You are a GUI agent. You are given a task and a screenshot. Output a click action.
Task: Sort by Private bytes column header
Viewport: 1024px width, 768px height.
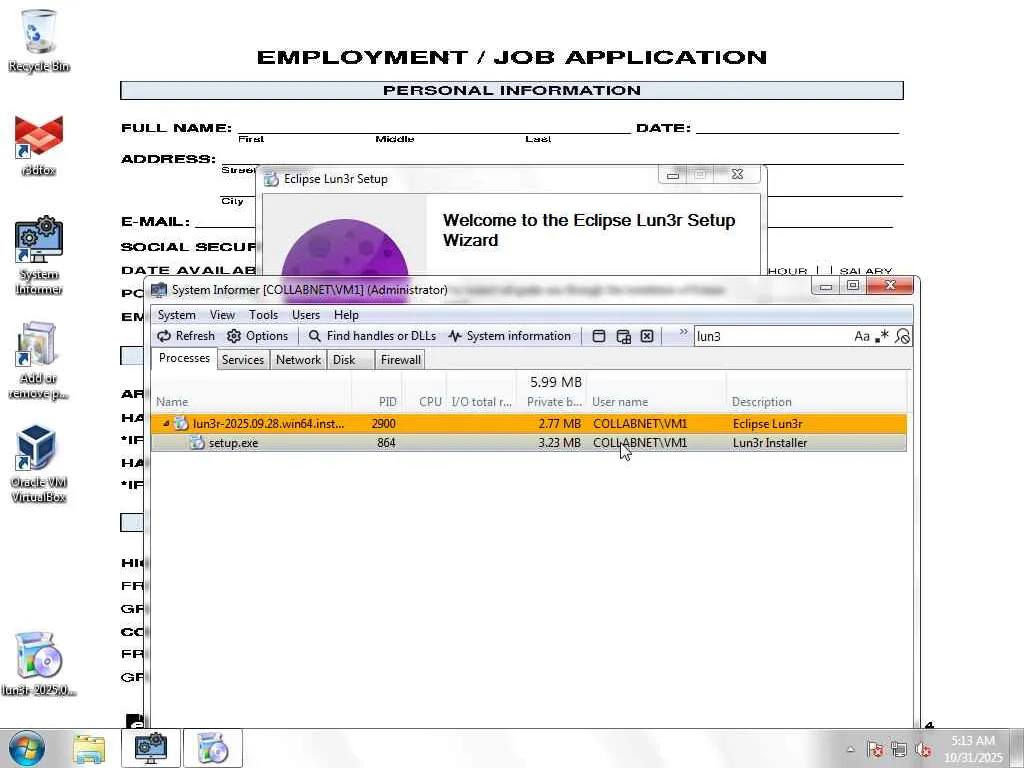[552, 402]
